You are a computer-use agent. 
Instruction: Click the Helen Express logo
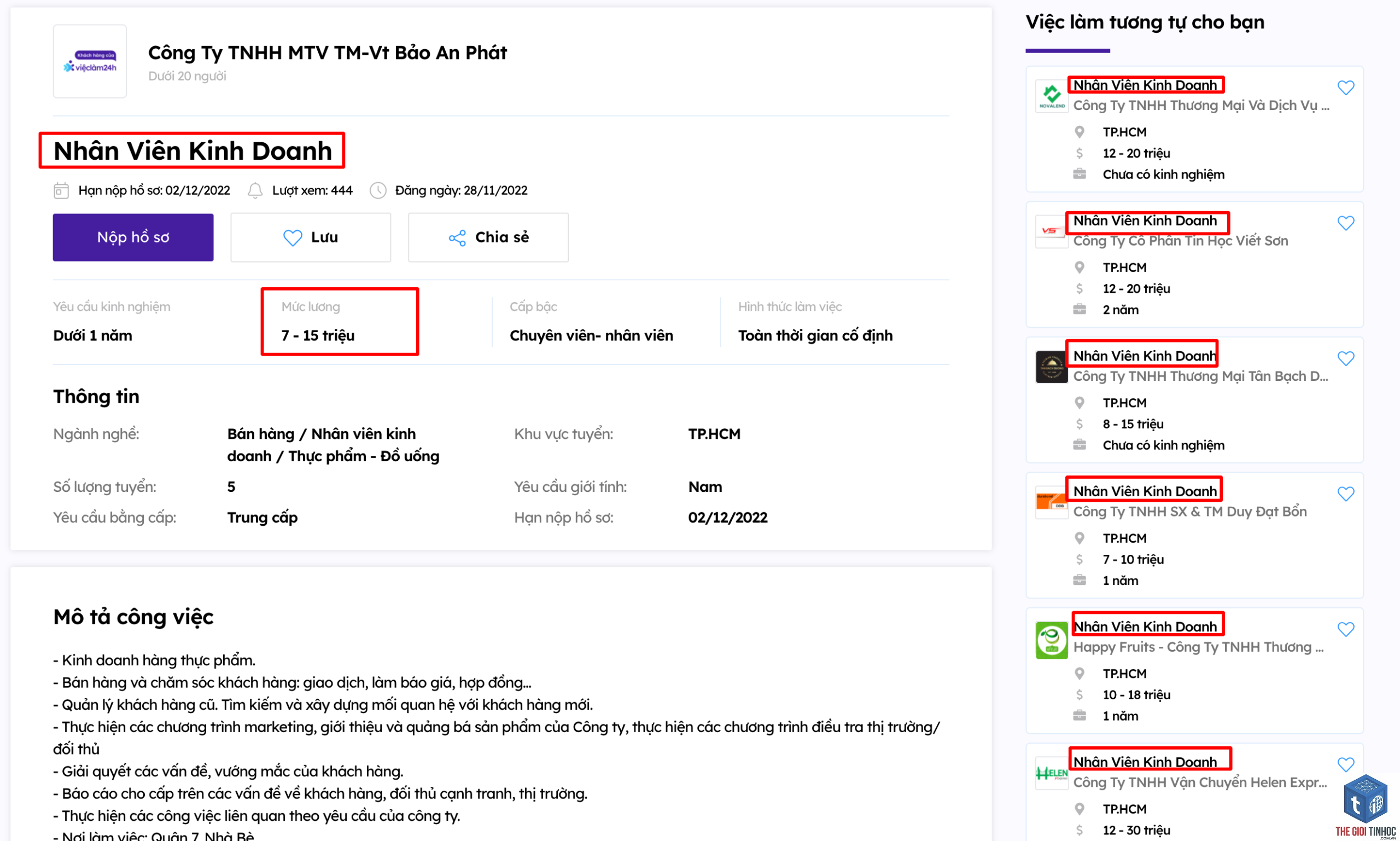[x=1052, y=773]
